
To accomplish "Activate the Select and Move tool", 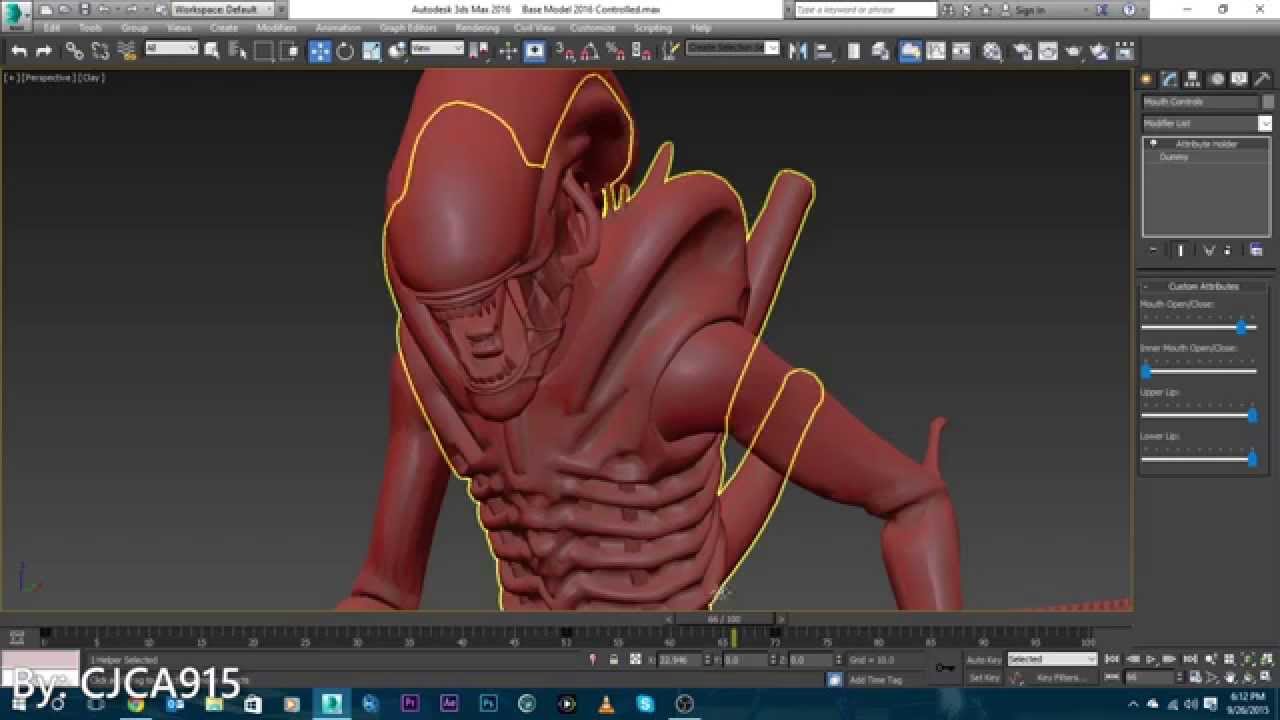I will pos(320,51).
